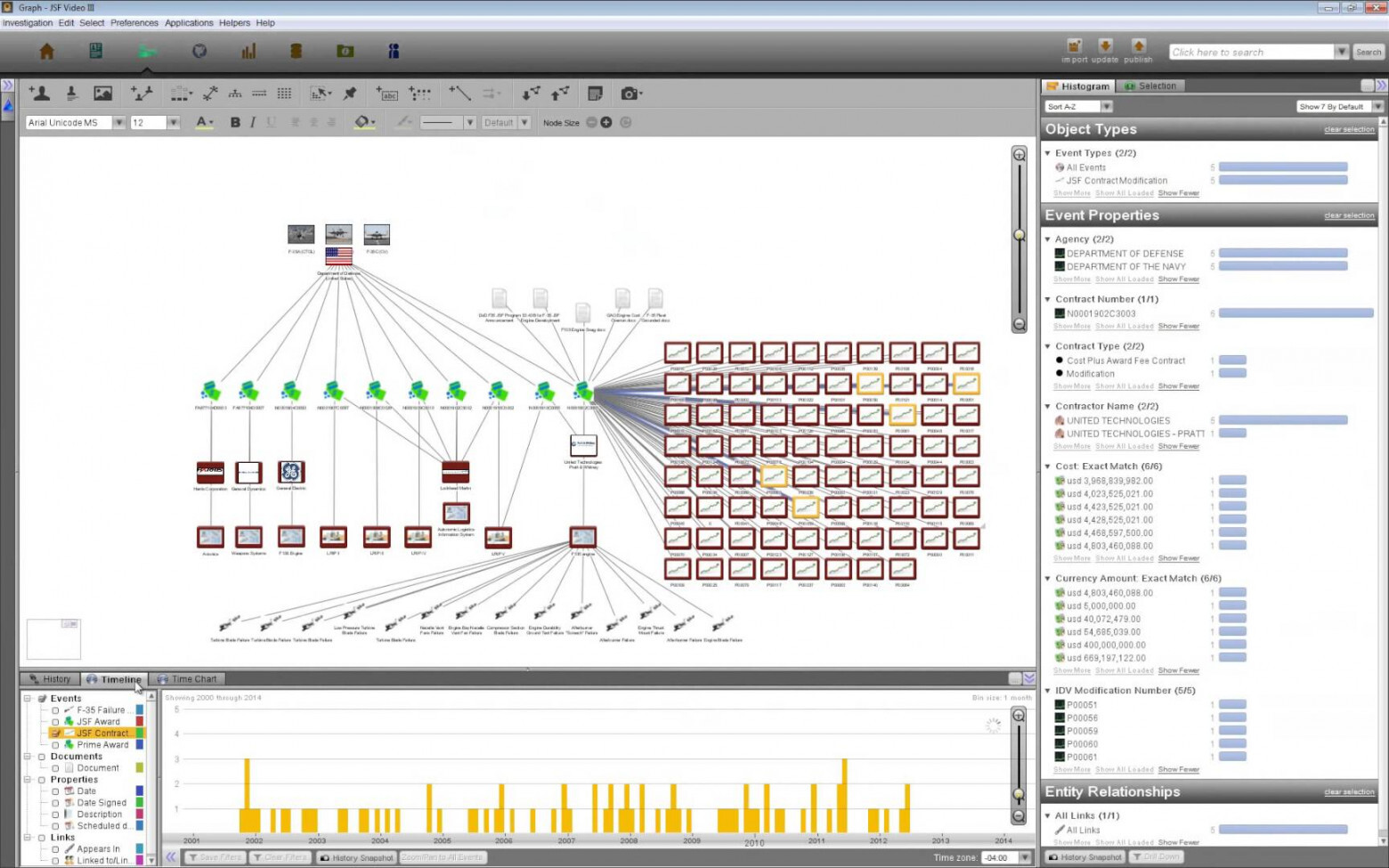The width and height of the screenshot is (1389, 868).
Task: Open the fill color bucket tool
Action: click(364, 123)
